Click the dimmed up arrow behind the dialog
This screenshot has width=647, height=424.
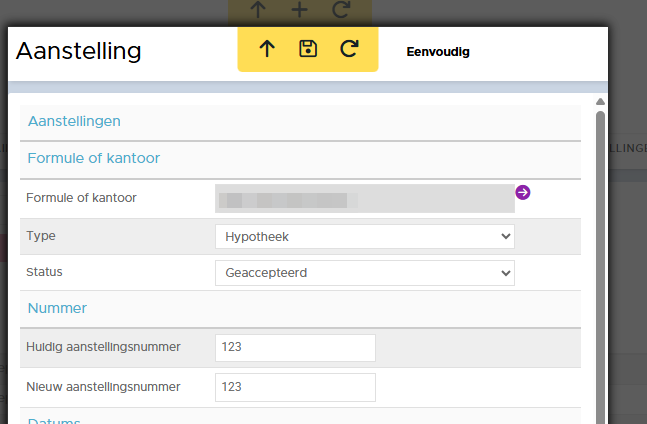(258, 11)
